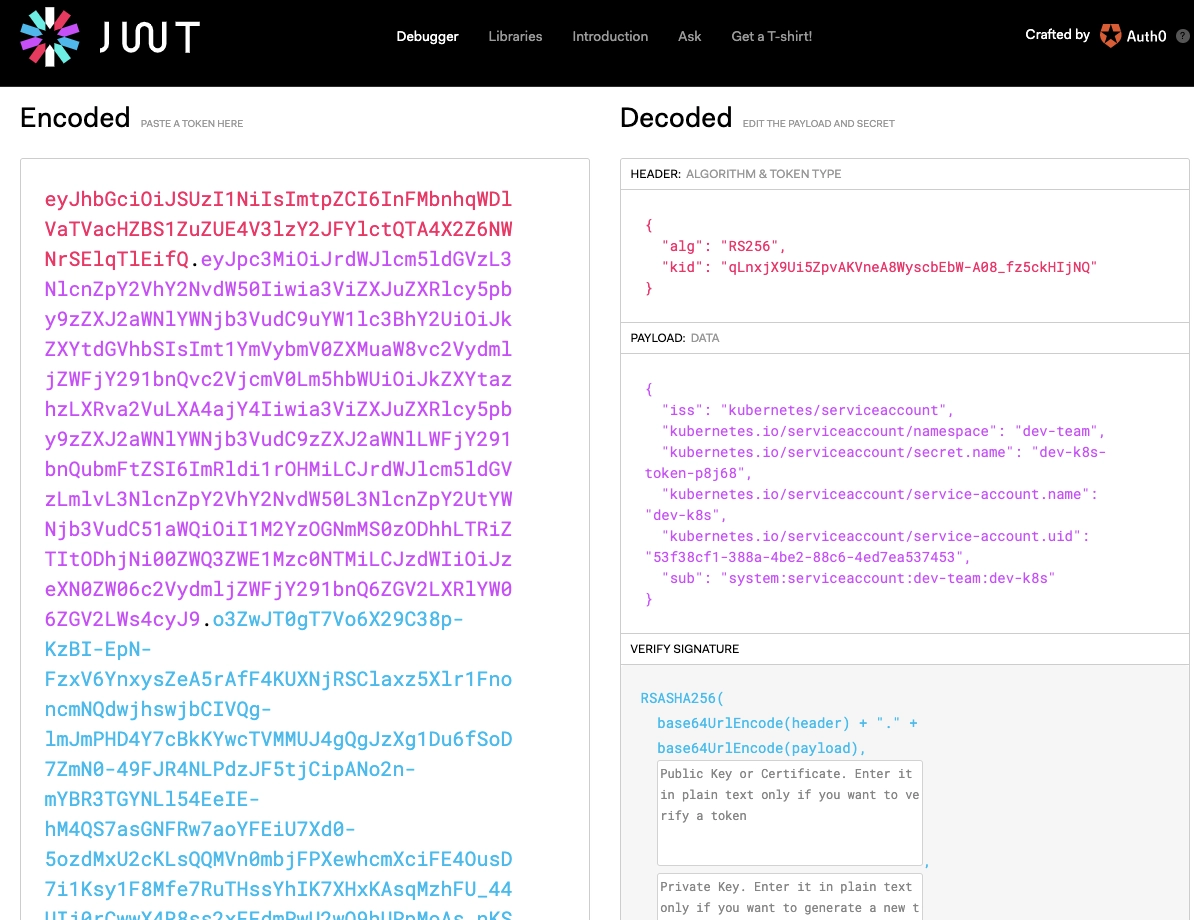Click the colorful JWT starburst logo
Image resolution: width=1194 pixels, height=920 pixels.
49,36
